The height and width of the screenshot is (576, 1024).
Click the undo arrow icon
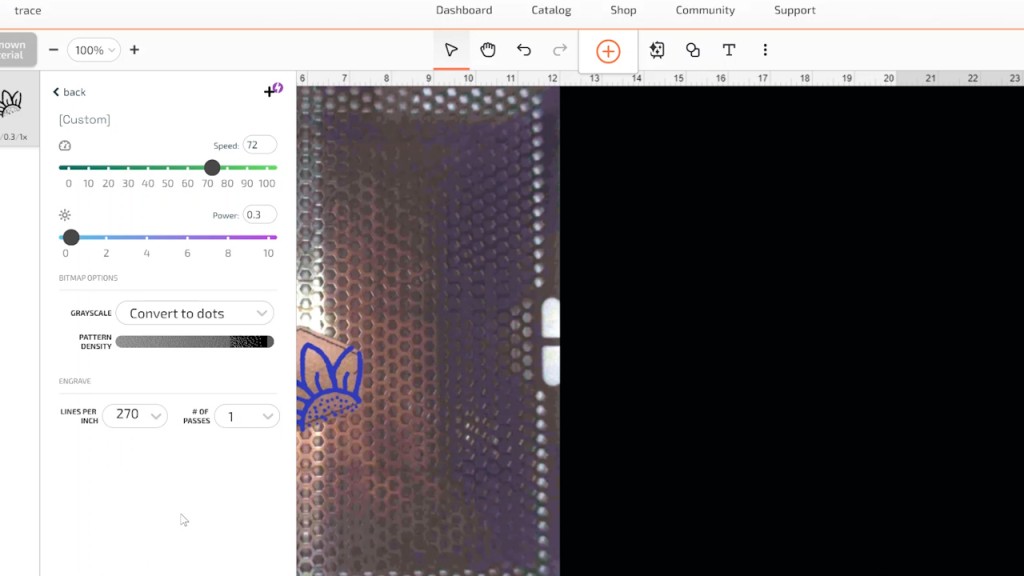click(524, 50)
